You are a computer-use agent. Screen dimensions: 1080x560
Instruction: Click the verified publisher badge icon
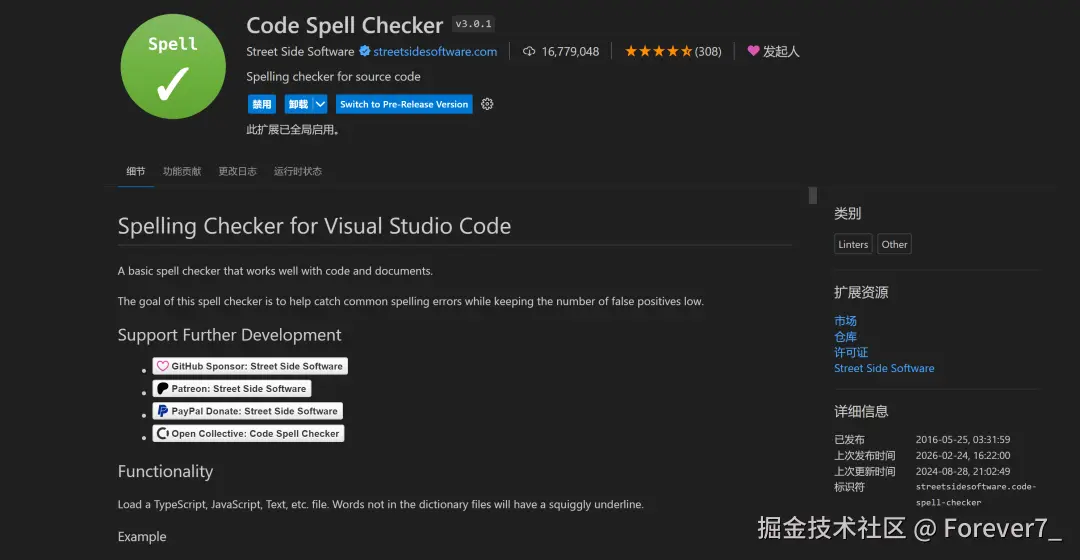tap(365, 52)
